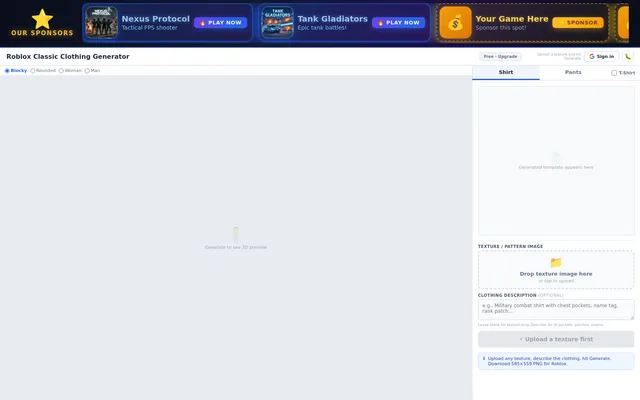Screen dimensions: 640x400
Task: Click the folder icon in texture dropzone
Action: (x=556, y=262)
